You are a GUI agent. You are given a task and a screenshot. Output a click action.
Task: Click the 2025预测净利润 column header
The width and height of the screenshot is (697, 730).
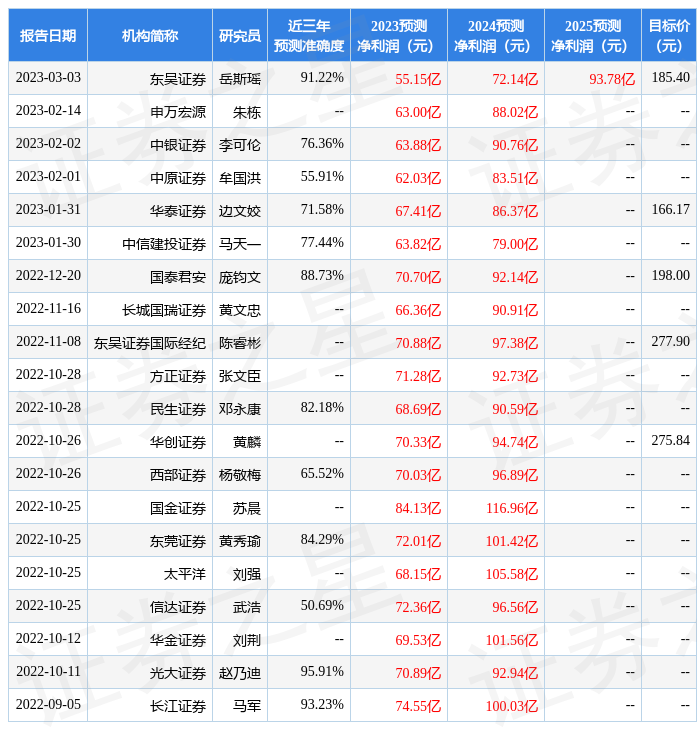coord(593,35)
